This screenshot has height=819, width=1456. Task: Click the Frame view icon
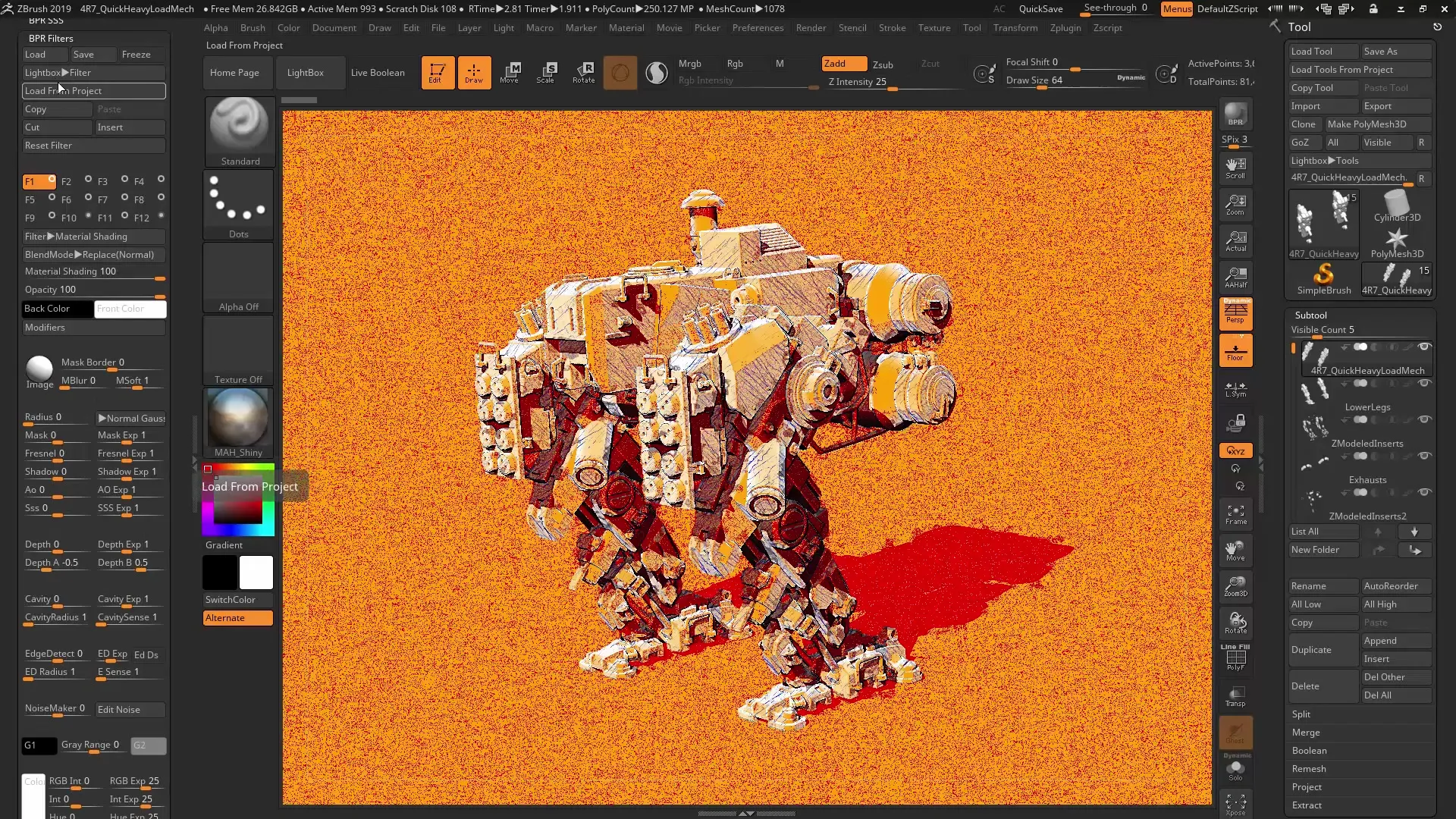click(1235, 515)
